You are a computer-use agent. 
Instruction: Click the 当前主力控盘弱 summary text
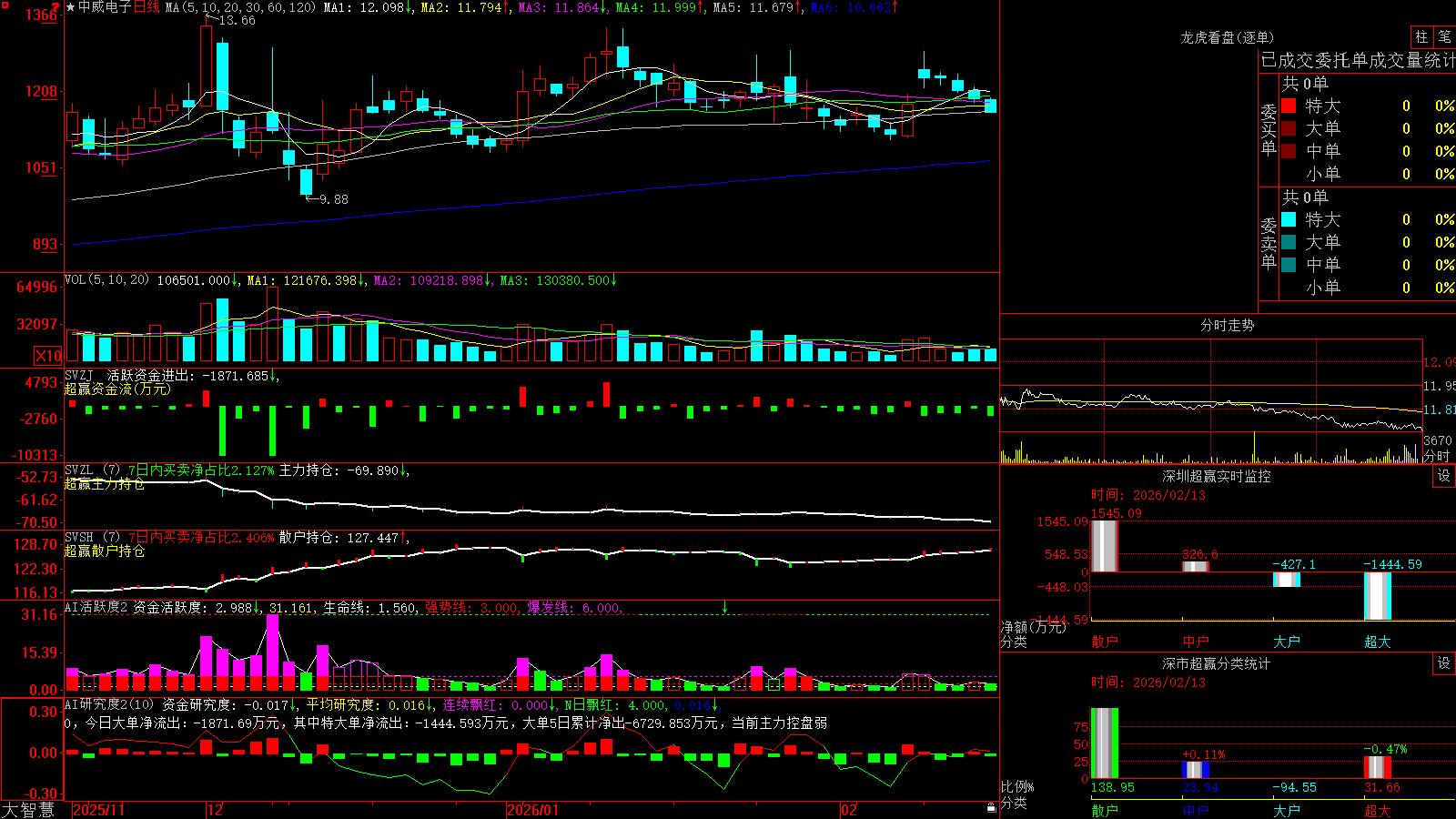coord(780,723)
